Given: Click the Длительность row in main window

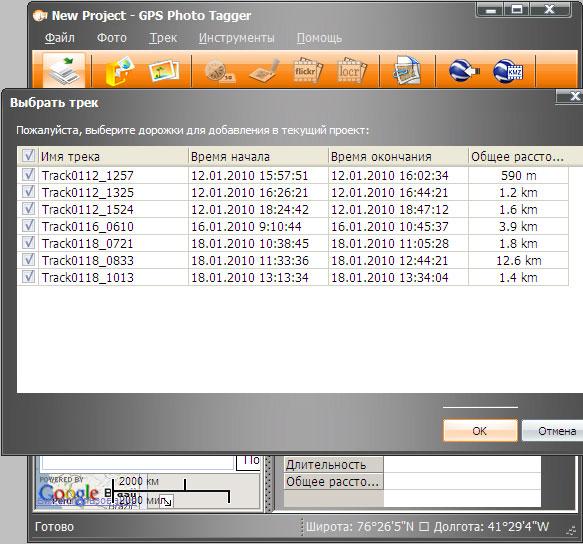Looking at the screenshot, I should [x=413, y=464].
